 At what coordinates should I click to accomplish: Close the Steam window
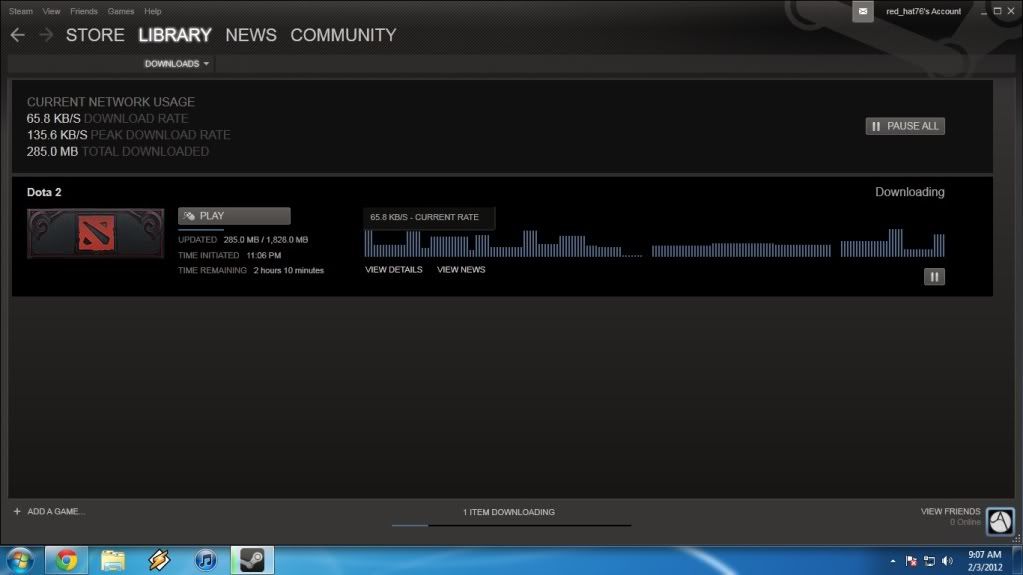1011,11
